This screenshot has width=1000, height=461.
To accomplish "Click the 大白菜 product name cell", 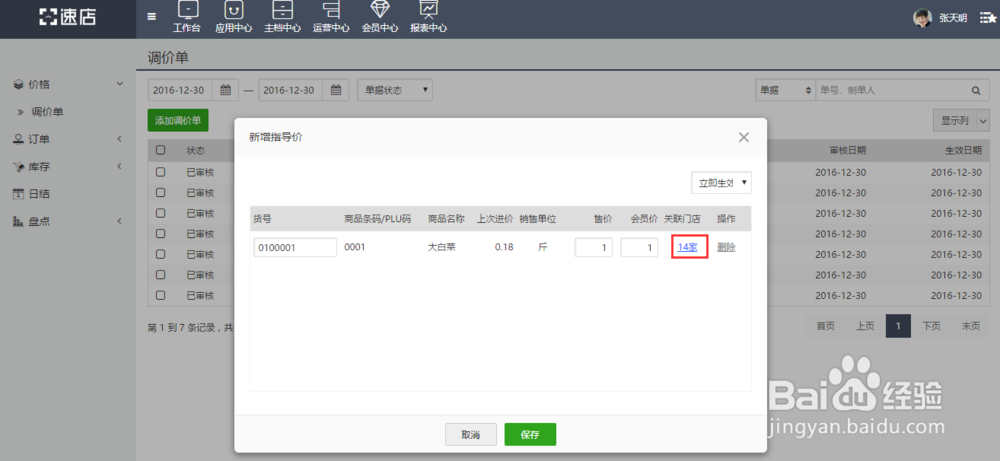I will [441, 247].
